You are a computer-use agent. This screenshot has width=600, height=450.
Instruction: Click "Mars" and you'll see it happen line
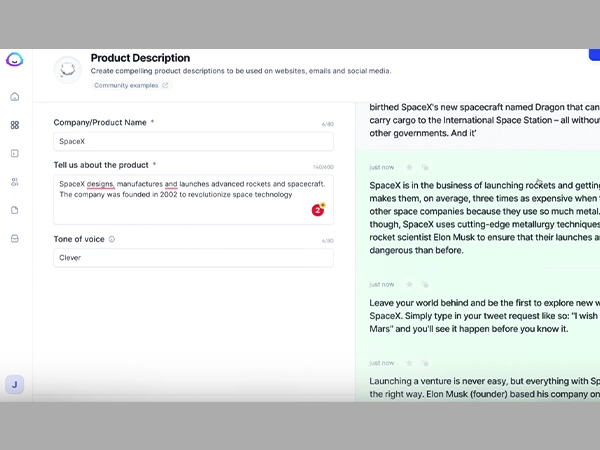pyautogui.click(x=469, y=329)
